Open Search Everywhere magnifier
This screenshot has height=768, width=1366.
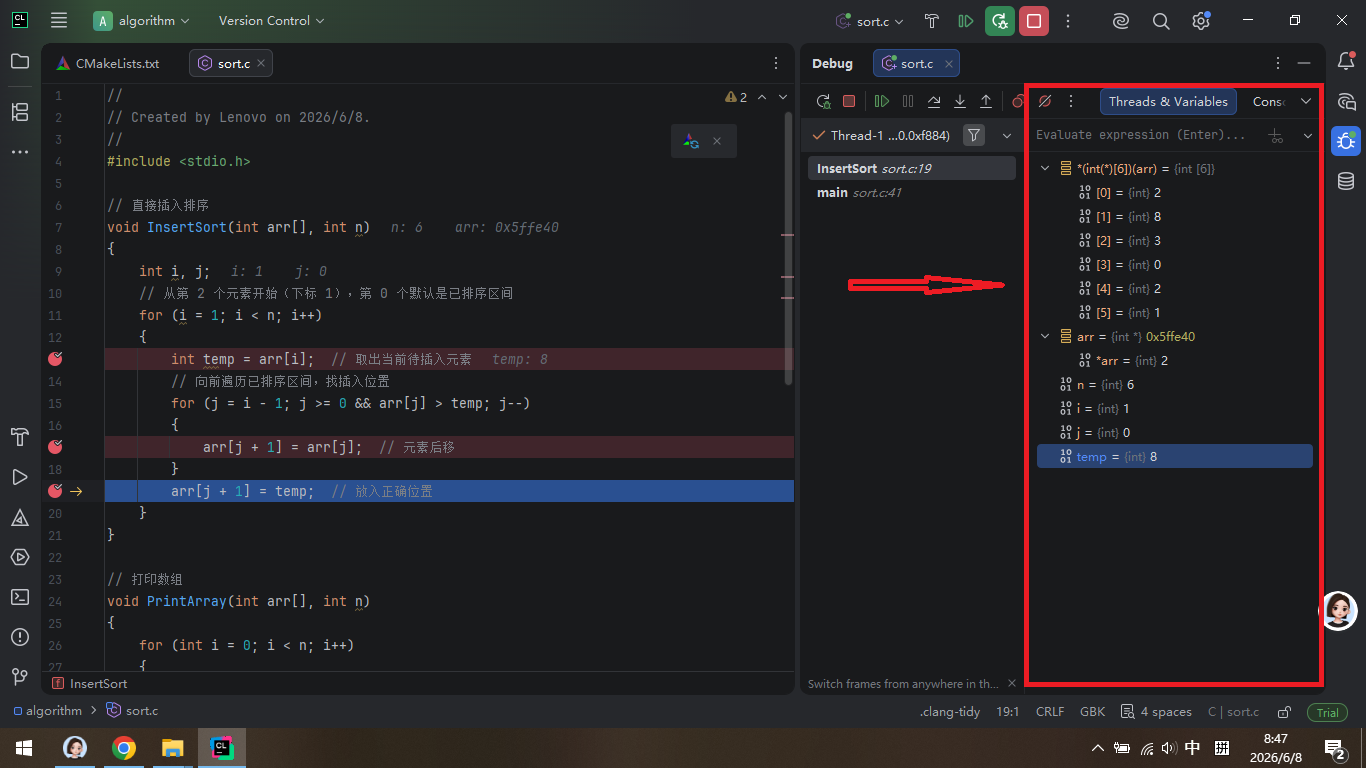click(1161, 20)
